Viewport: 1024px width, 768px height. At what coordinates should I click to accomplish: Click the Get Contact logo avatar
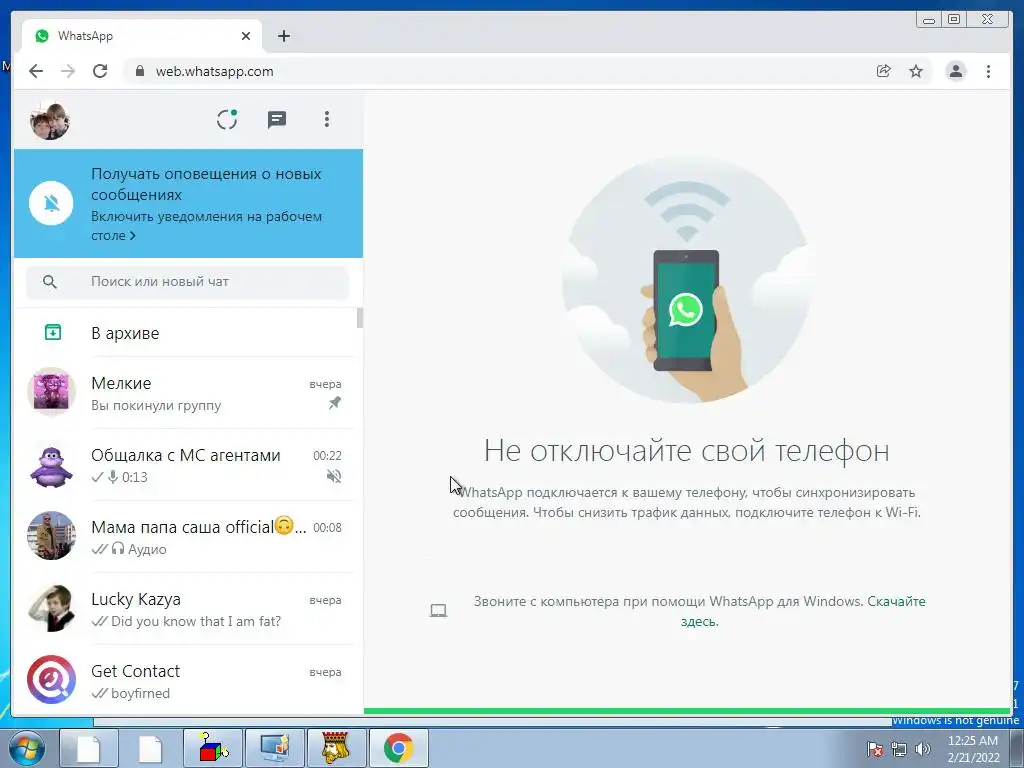click(52, 680)
